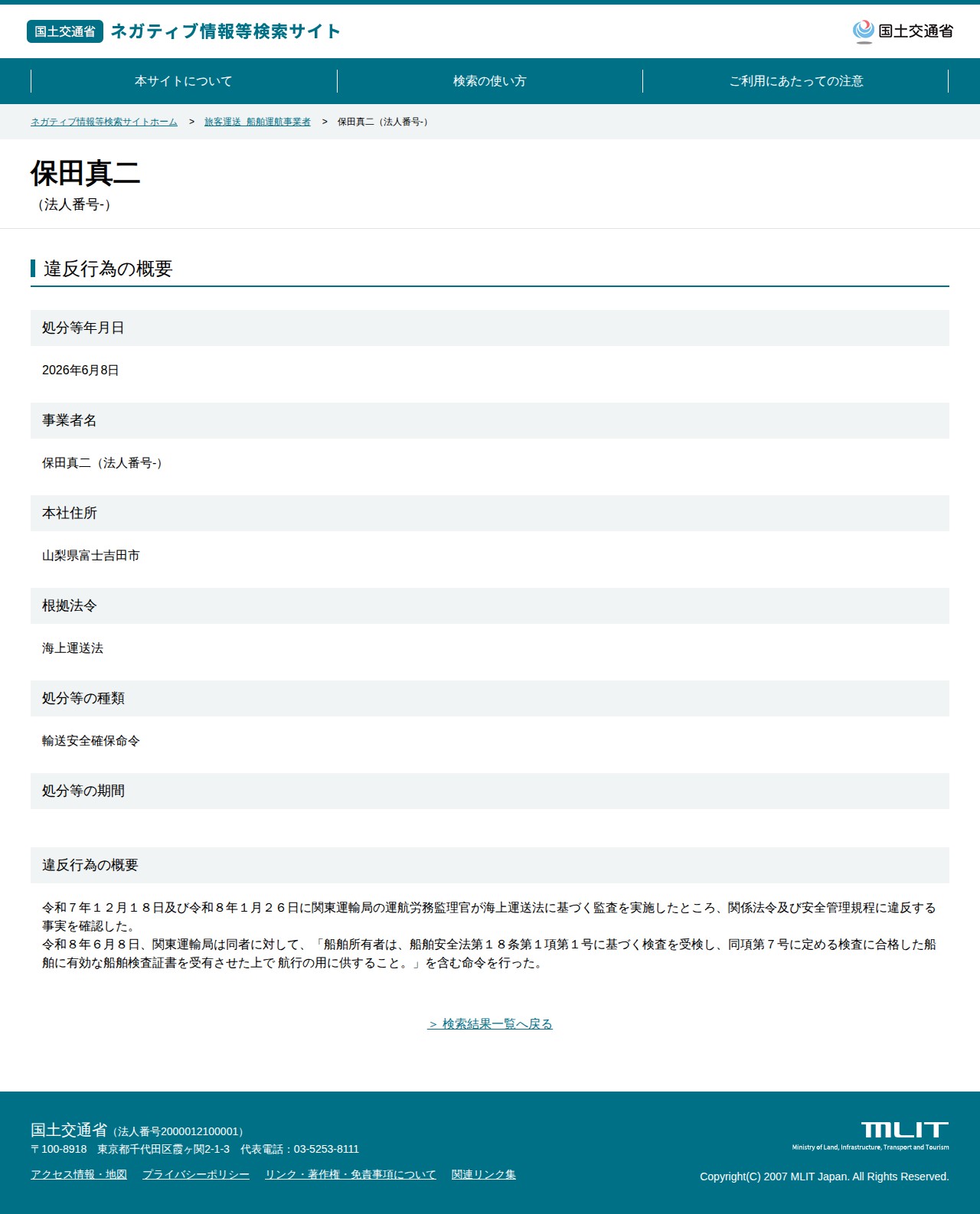Open ご利用にあたっての注意 menu item
The height and width of the screenshot is (1214, 980).
pyautogui.click(x=795, y=81)
